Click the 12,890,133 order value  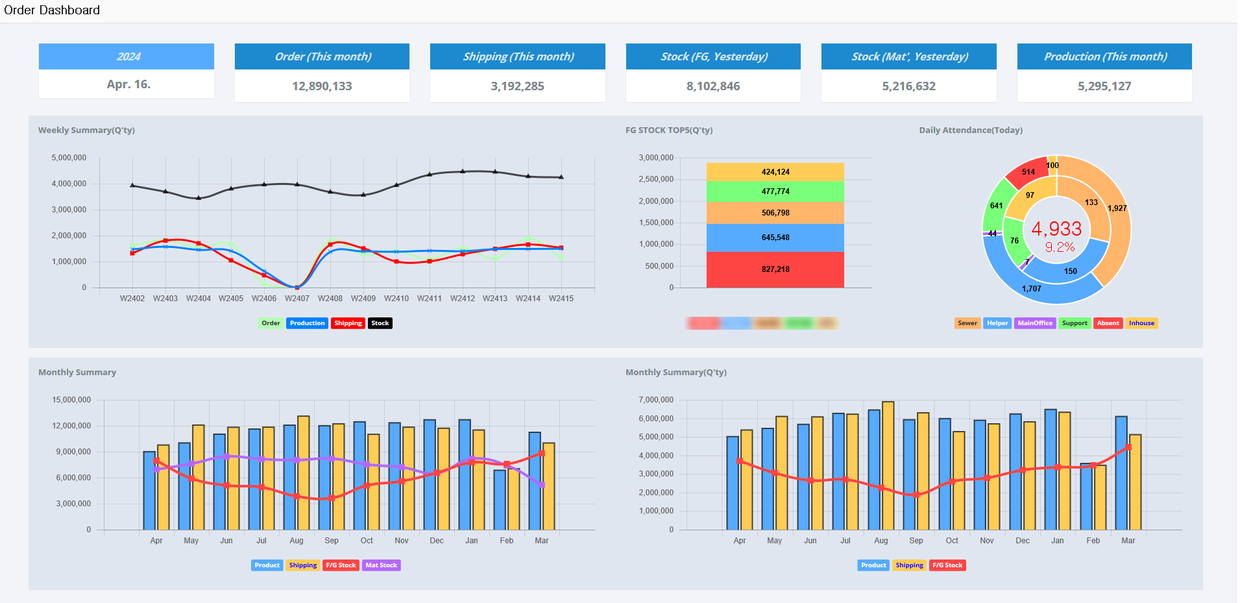click(x=322, y=86)
